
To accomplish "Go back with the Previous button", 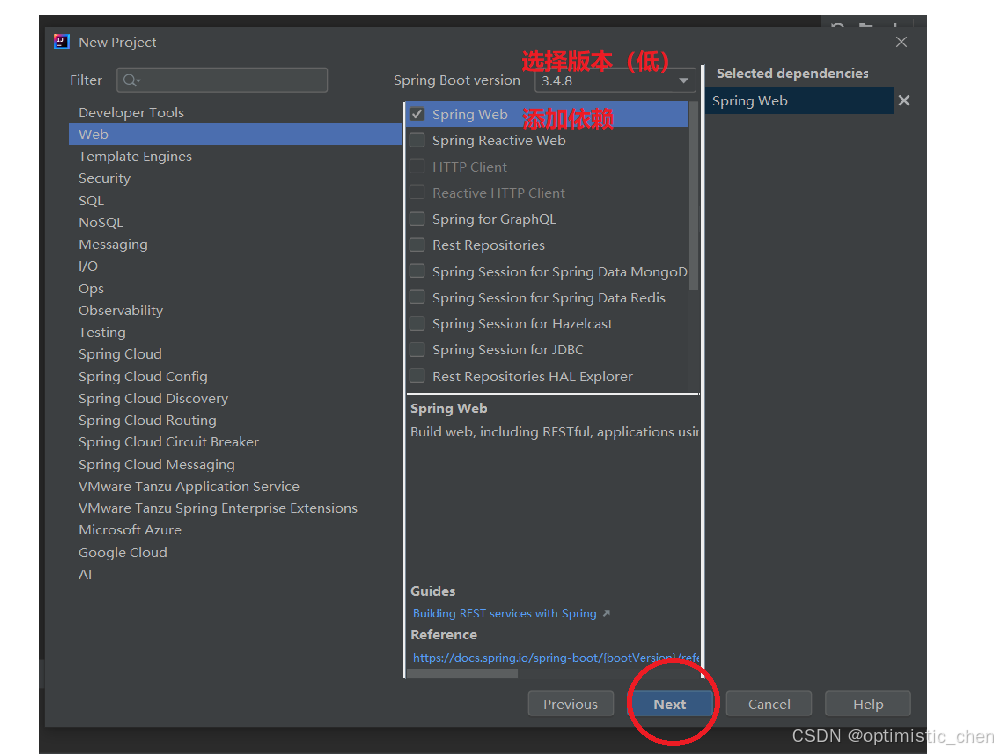I will pyautogui.click(x=570, y=704).
